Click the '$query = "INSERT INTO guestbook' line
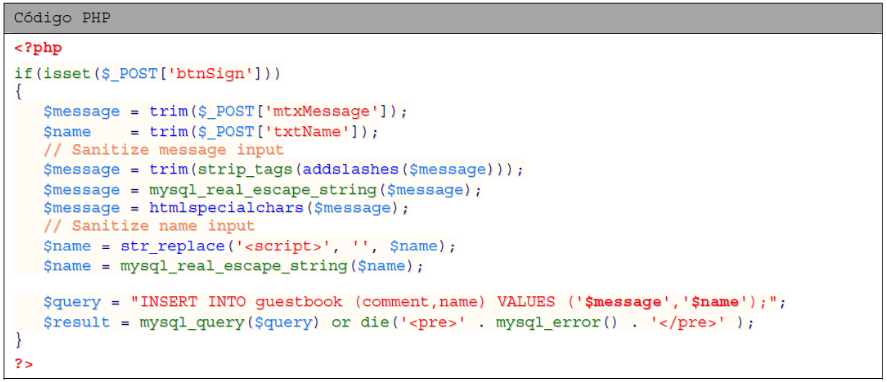This screenshot has width=887, height=382. pyautogui.click(x=415, y=302)
